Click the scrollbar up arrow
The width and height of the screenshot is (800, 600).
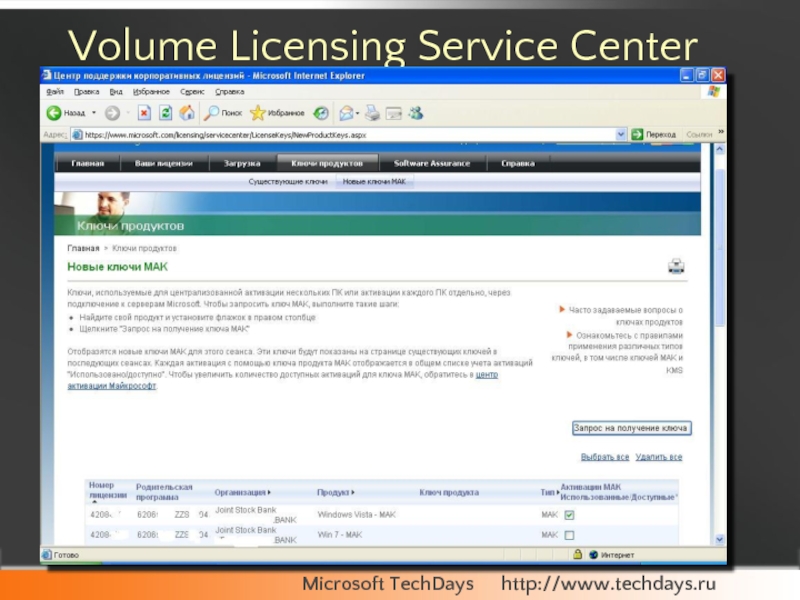click(720, 149)
